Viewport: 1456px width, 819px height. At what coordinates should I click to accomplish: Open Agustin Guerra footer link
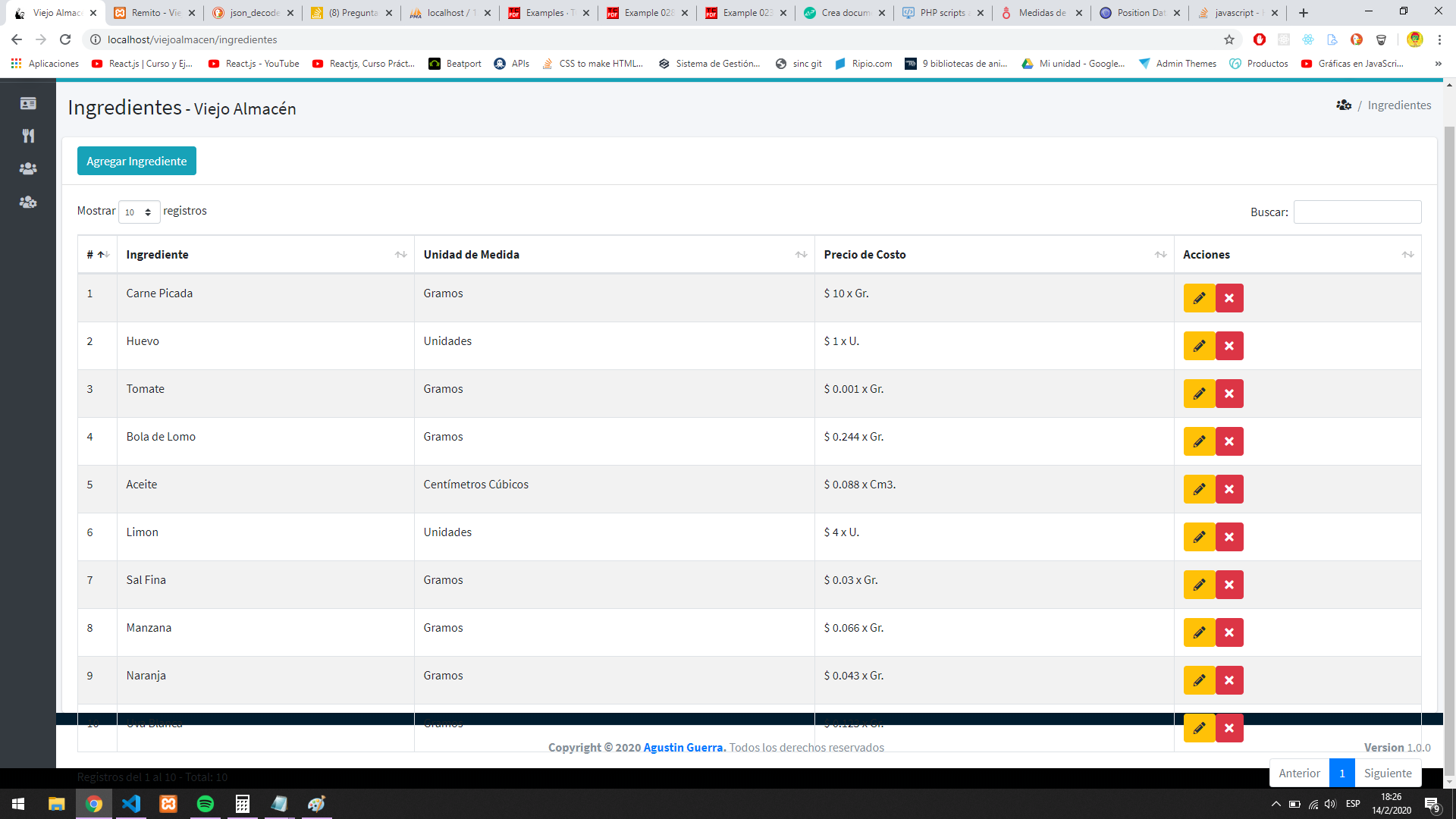point(684,748)
